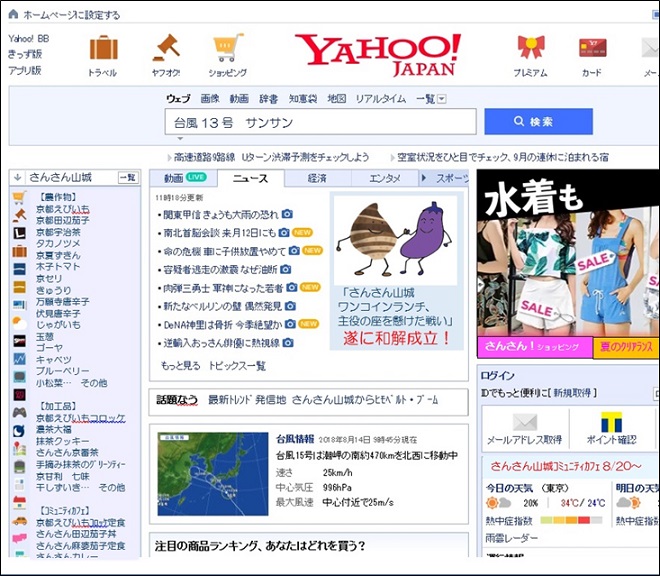The image size is (660, 576).
Task: Open 台風情報 heading link
Action: click(295, 439)
